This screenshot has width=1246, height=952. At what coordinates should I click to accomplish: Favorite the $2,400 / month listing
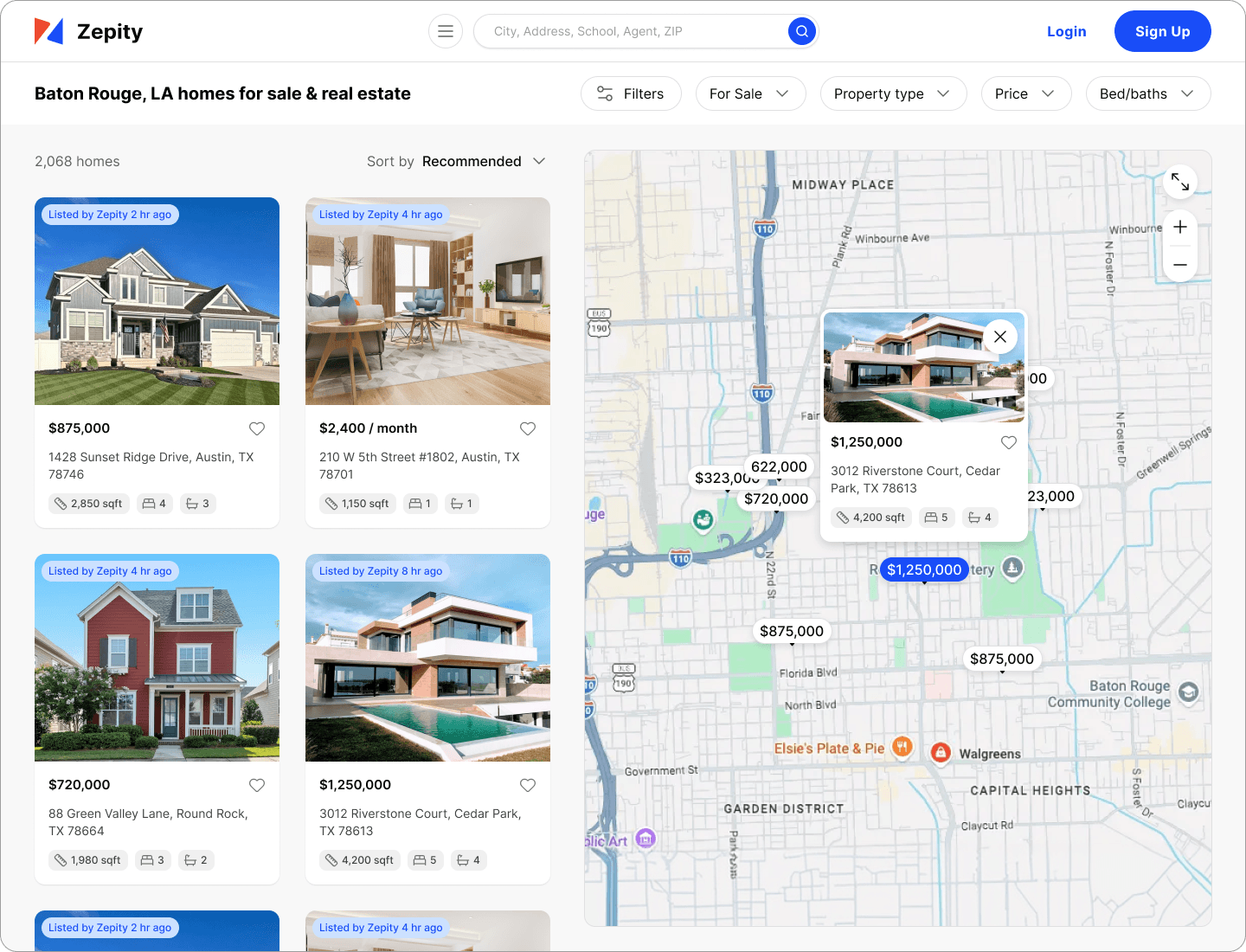coord(528,428)
